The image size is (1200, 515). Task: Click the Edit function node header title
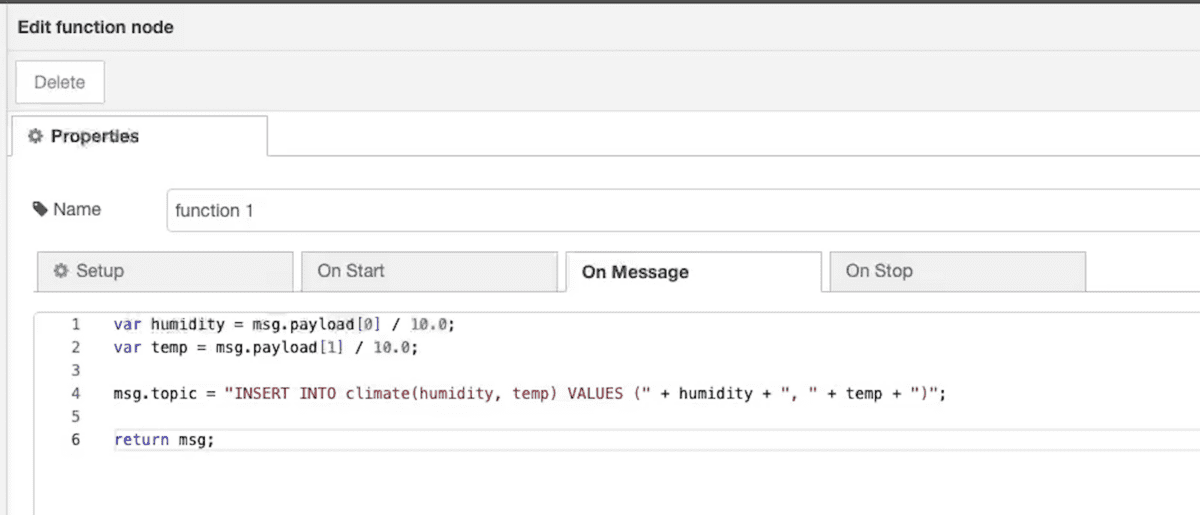[x=96, y=28]
